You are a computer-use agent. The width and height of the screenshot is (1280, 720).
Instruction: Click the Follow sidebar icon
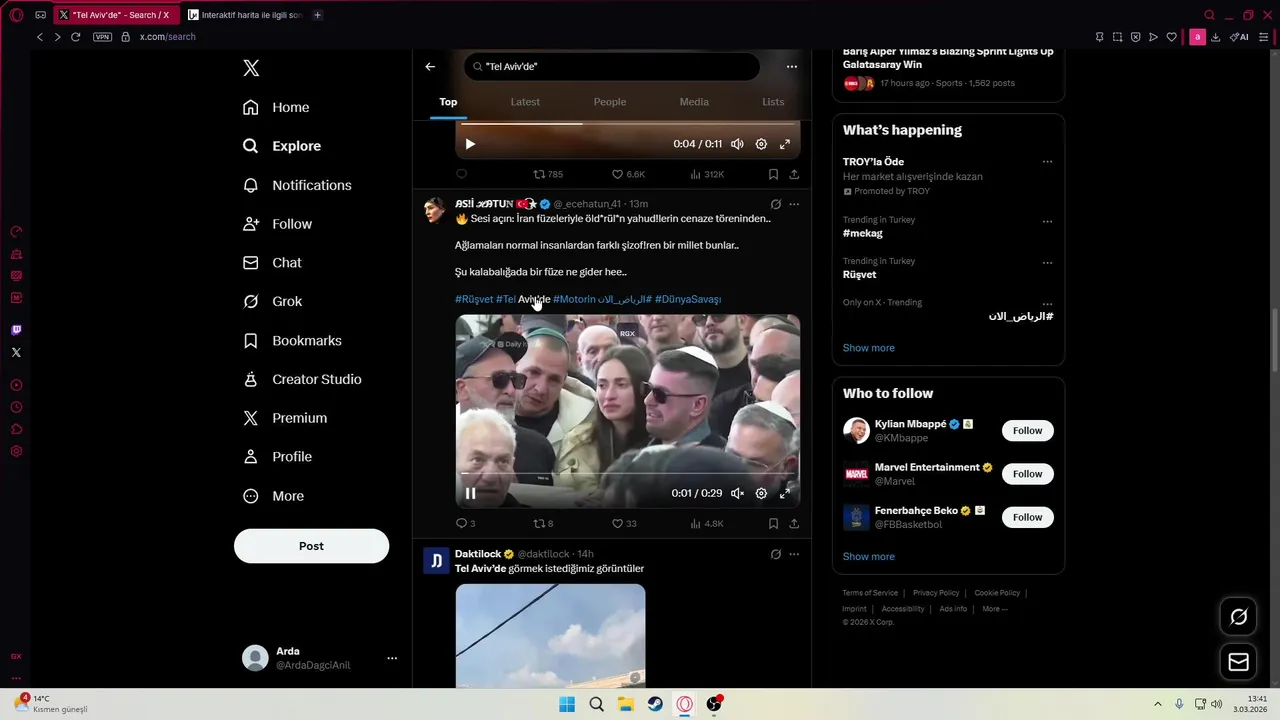(x=251, y=224)
